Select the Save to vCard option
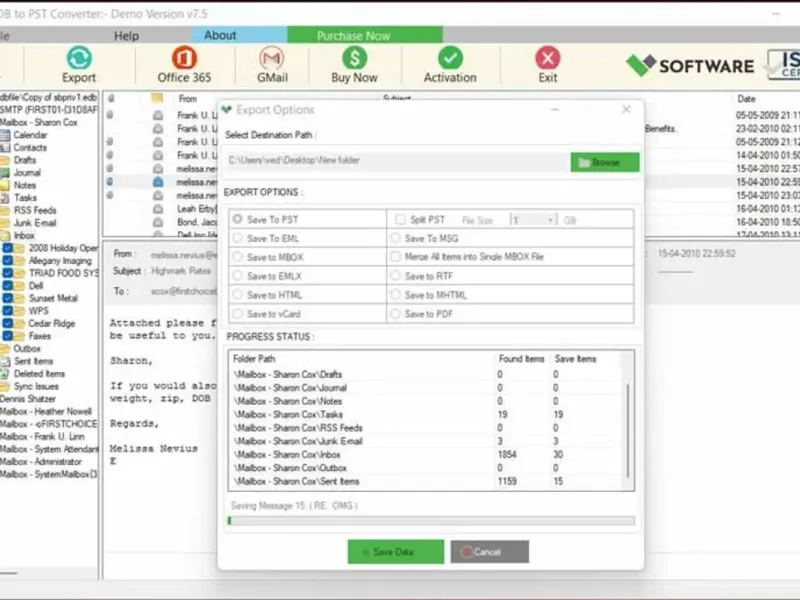 (x=237, y=313)
